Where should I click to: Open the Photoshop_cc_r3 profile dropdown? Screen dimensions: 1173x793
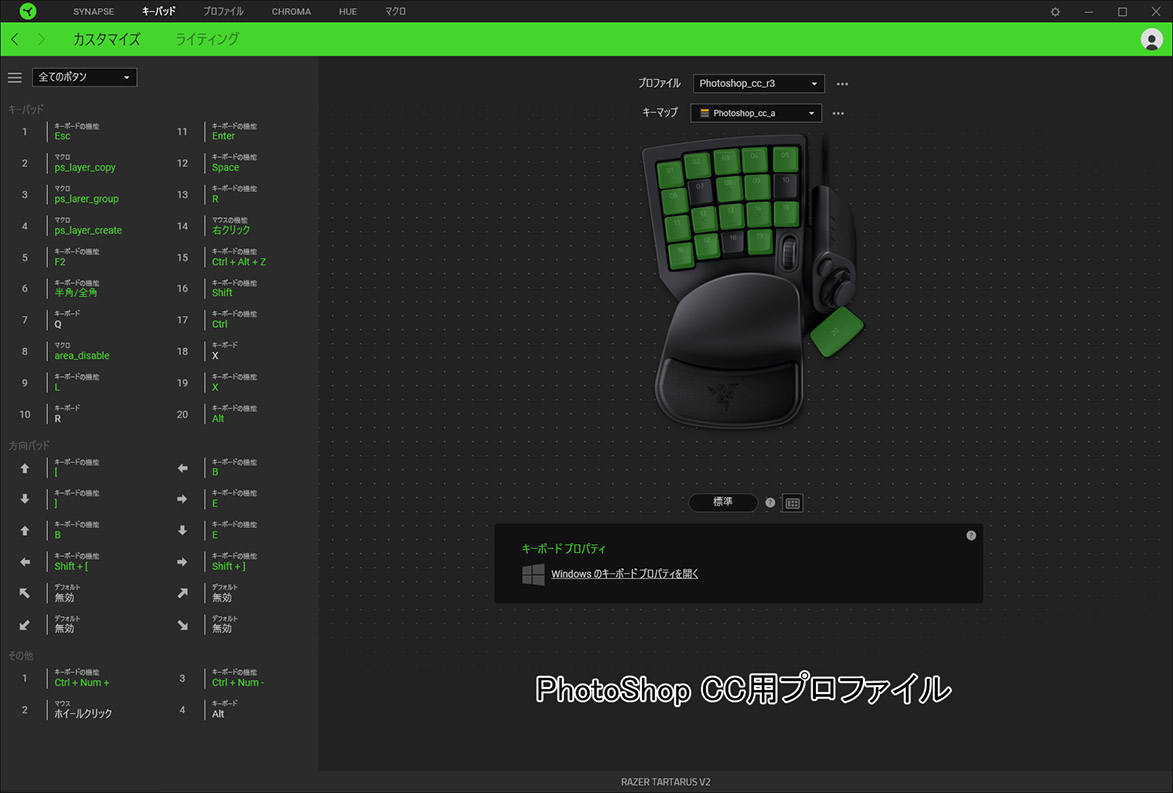tap(759, 84)
